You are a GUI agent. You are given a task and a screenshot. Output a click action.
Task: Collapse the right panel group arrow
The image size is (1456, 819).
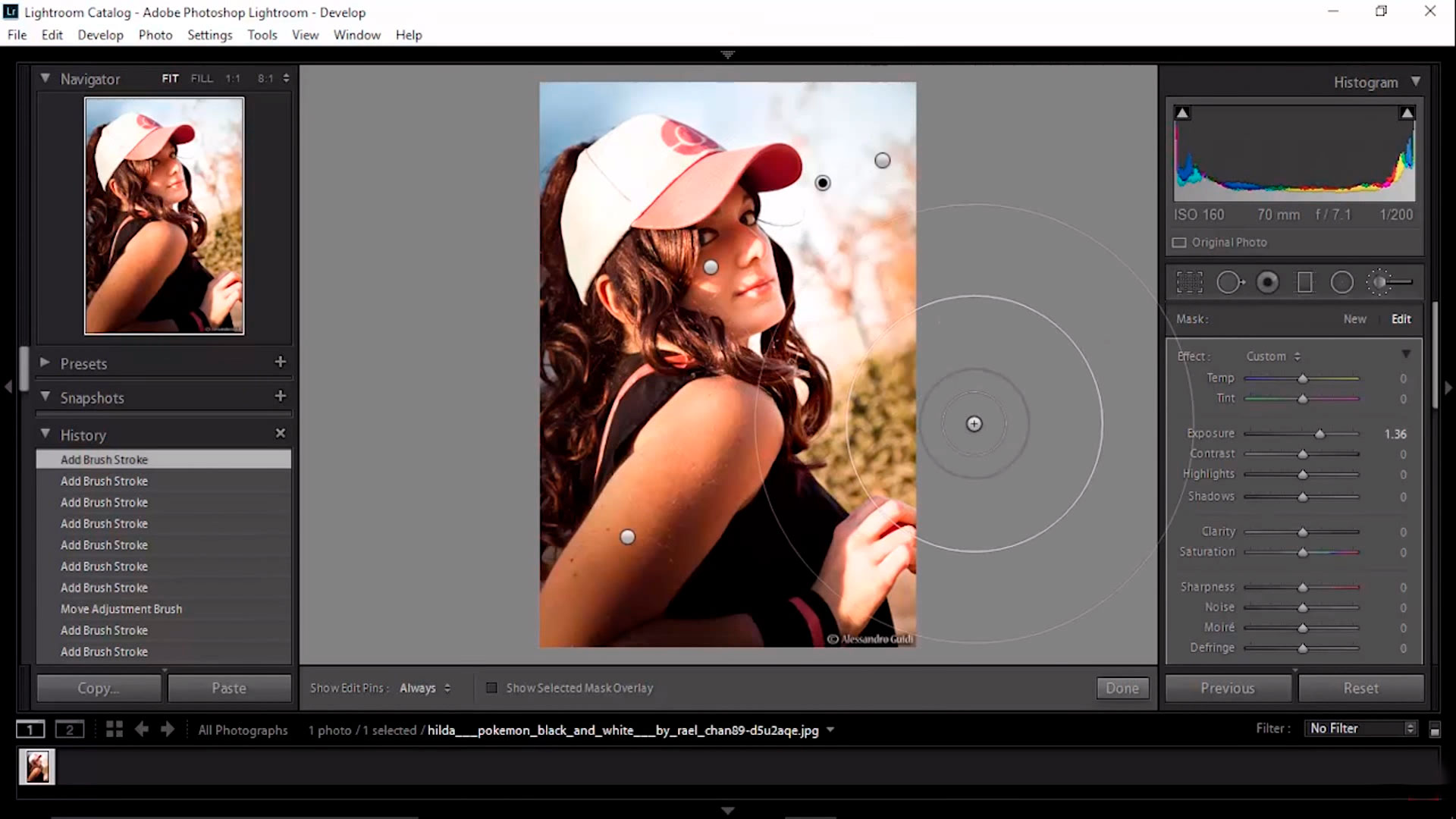(x=1448, y=387)
